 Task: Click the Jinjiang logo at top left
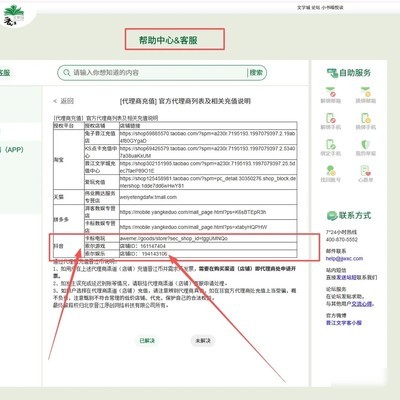click(14, 16)
